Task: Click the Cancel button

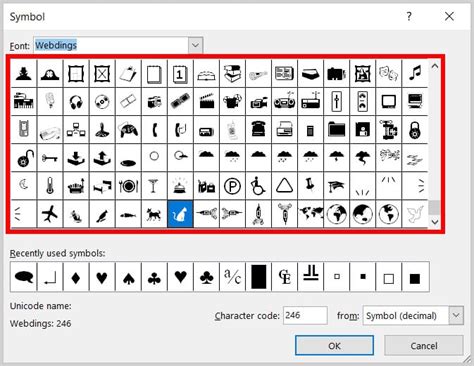Action: tap(424, 346)
